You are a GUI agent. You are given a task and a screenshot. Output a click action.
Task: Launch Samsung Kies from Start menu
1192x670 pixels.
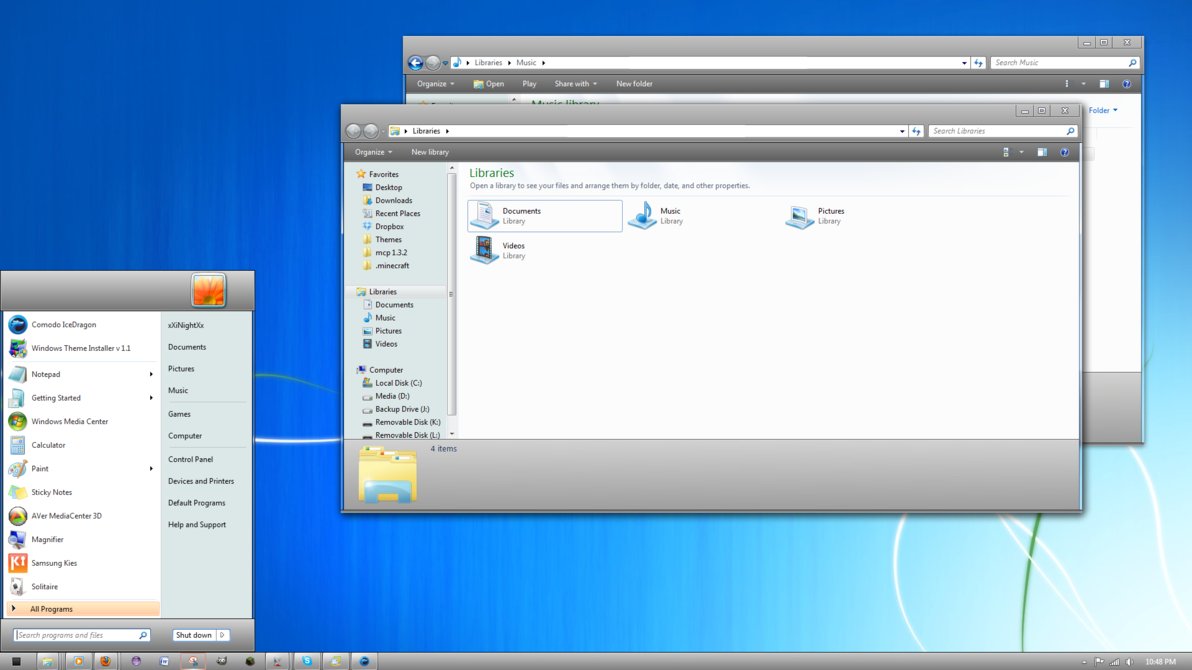[x=54, y=563]
